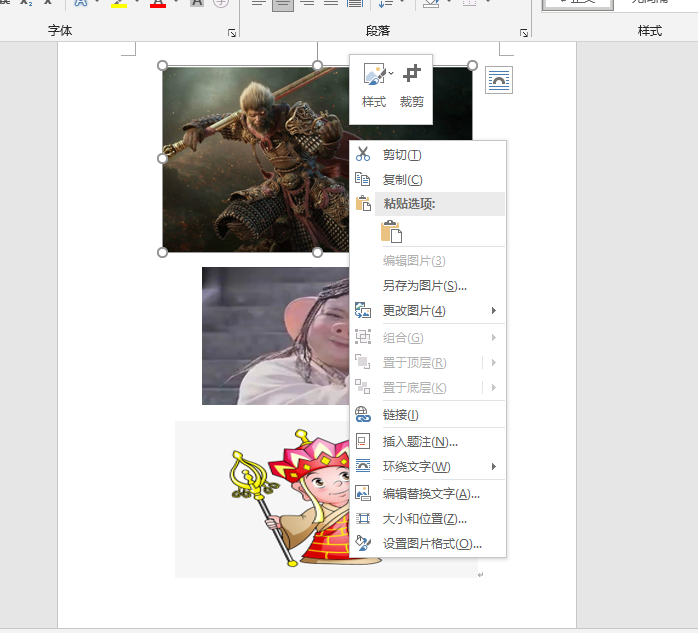Open the arrow next to 置于底层(K)
Image resolution: width=698 pixels, height=633 pixels.
pos(494,388)
